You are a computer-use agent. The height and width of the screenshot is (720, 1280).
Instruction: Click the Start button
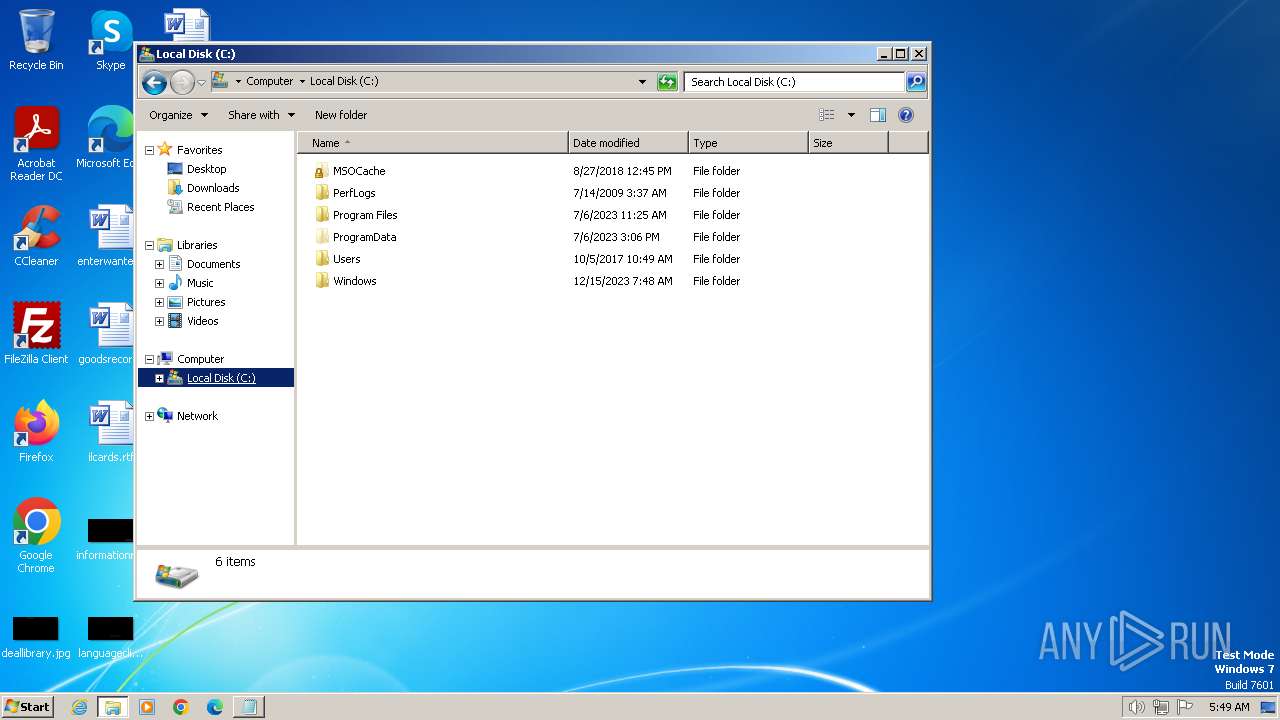click(x=27, y=706)
